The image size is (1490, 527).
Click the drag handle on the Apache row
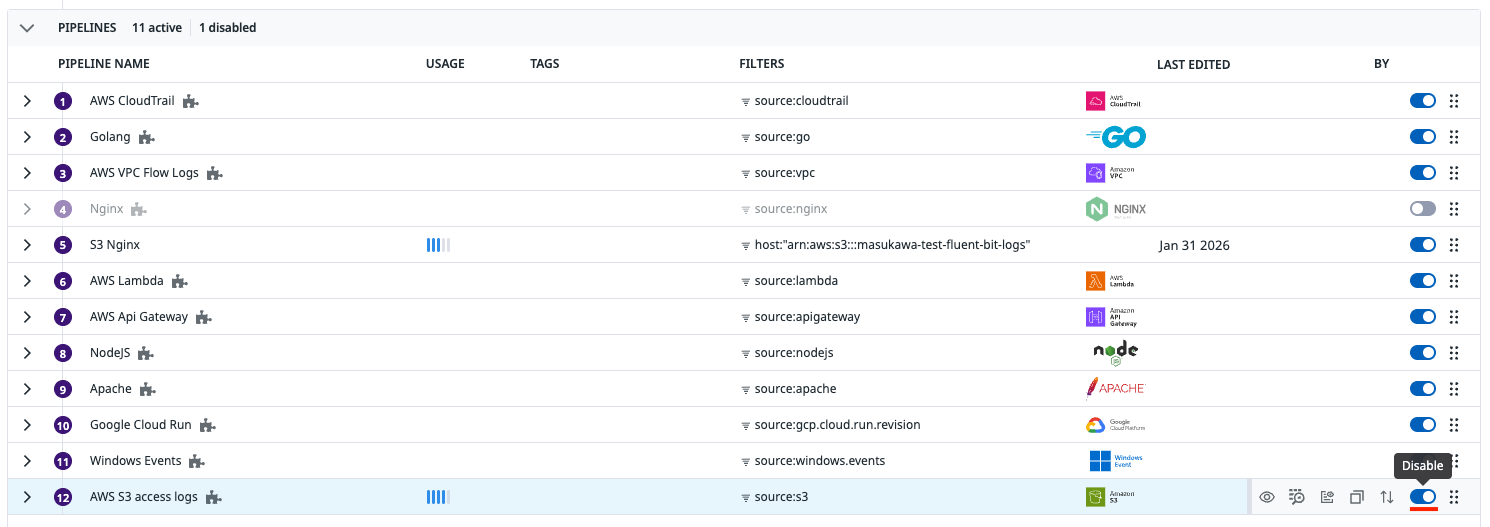[1454, 389]
